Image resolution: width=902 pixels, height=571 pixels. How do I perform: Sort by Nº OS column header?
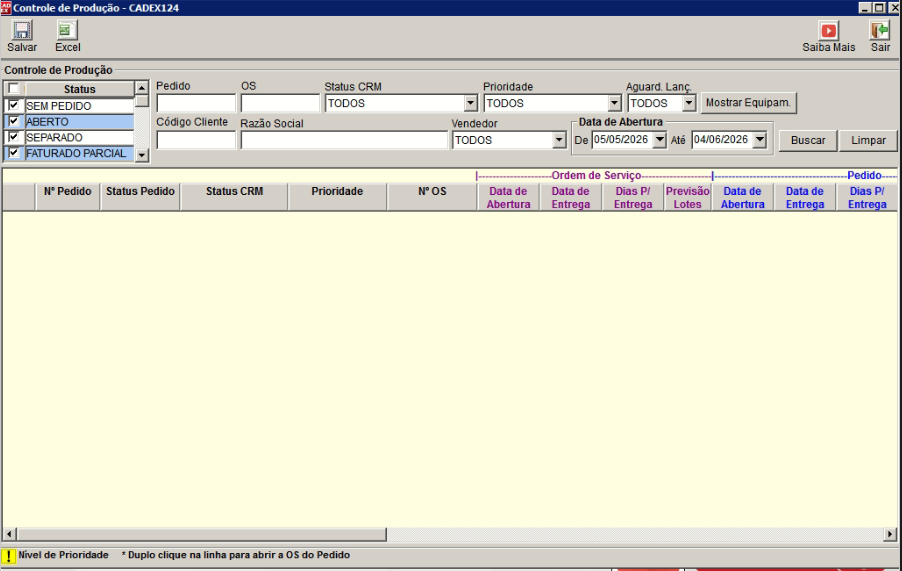(432, 197)
